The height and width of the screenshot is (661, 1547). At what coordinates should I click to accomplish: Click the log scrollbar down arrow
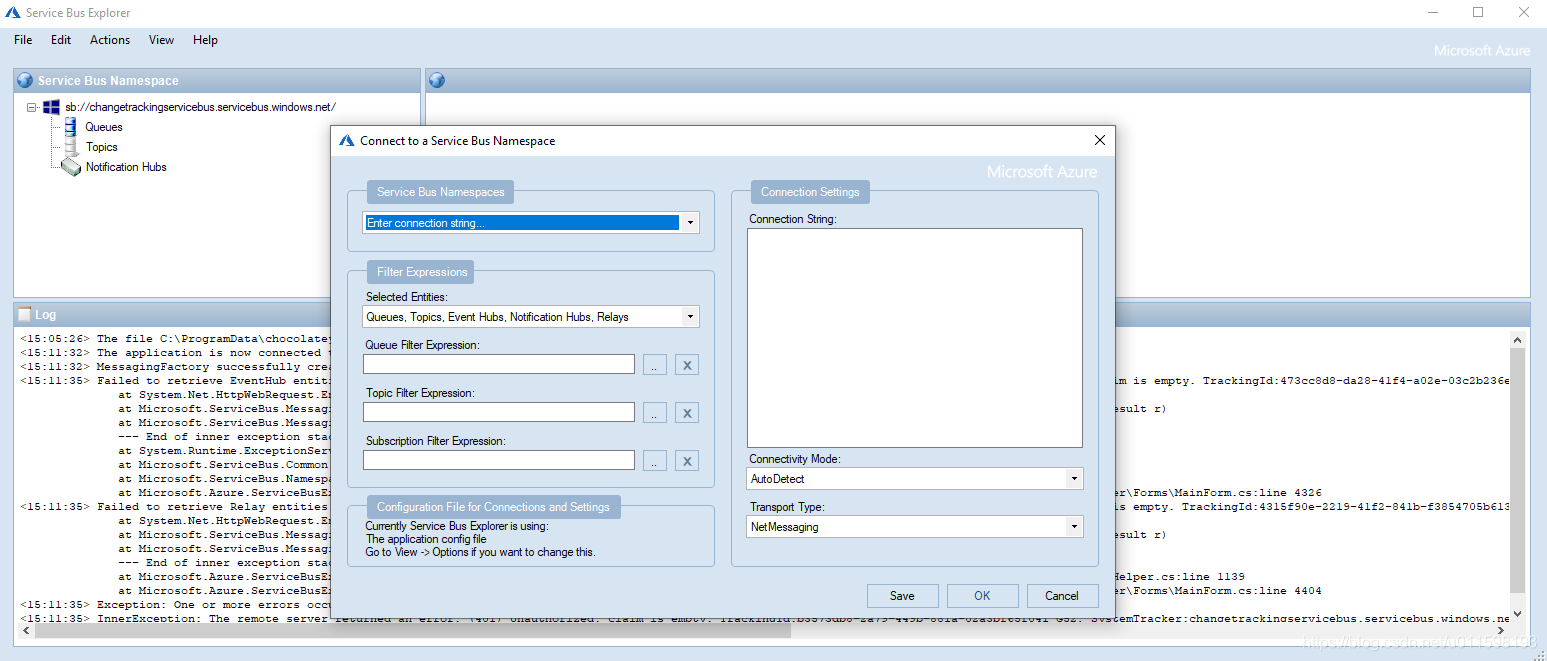coord(1517,614)
